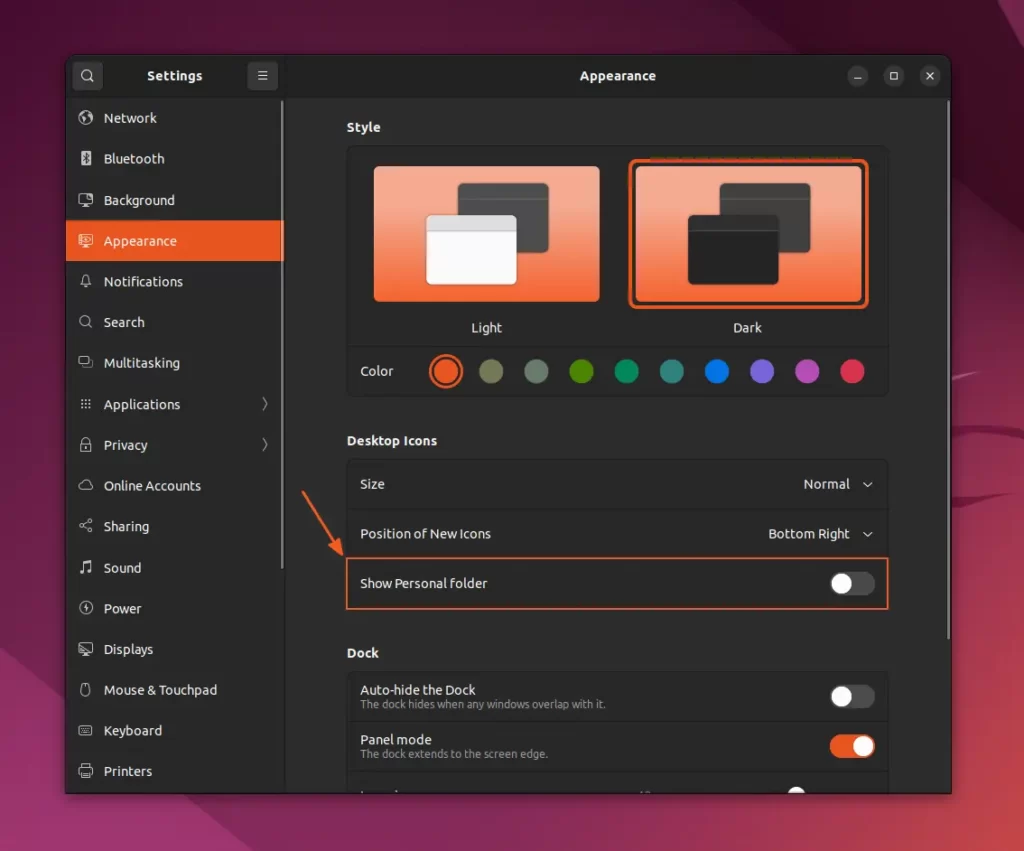Open the desktop icon Size dropdown

(x=838, y=484)
